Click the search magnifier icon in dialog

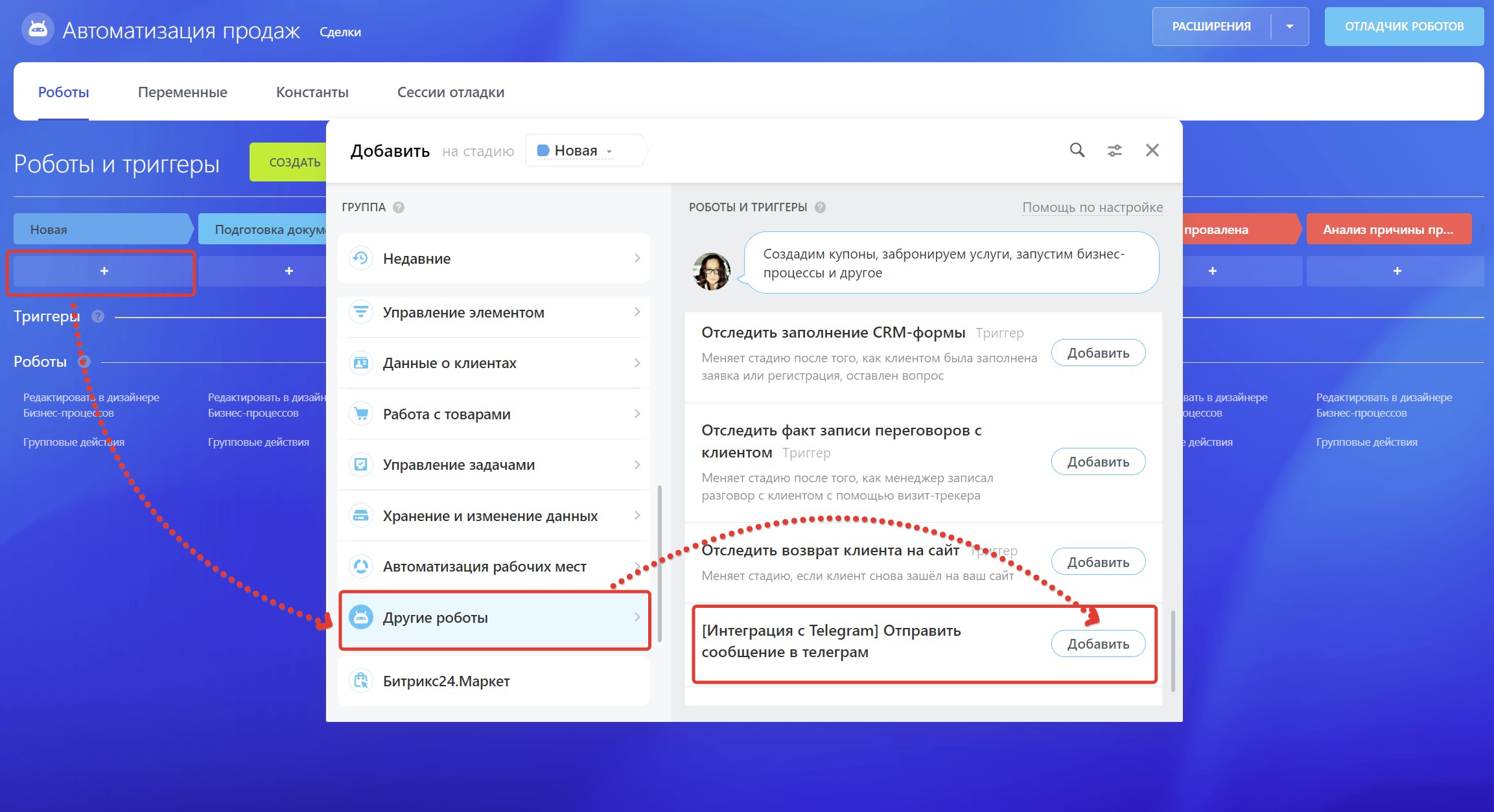(x=1077, y=150)
